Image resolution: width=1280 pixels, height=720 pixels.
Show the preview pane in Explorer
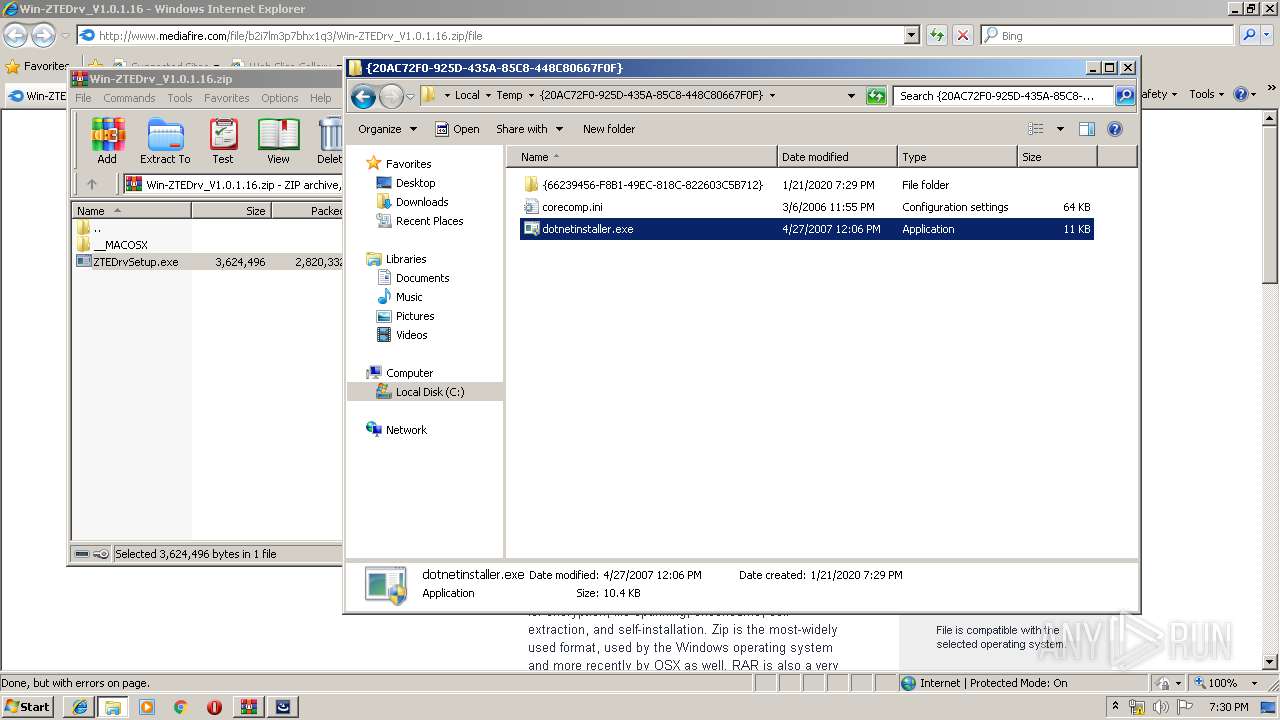pyautogui.click(x=1087, y=129)
